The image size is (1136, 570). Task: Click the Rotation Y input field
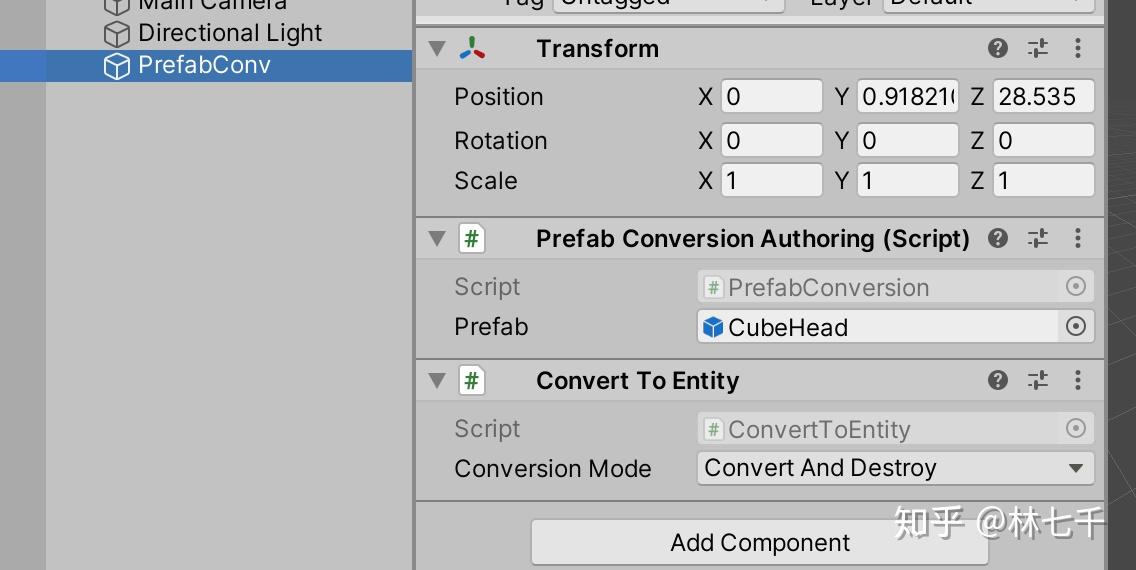907,140
